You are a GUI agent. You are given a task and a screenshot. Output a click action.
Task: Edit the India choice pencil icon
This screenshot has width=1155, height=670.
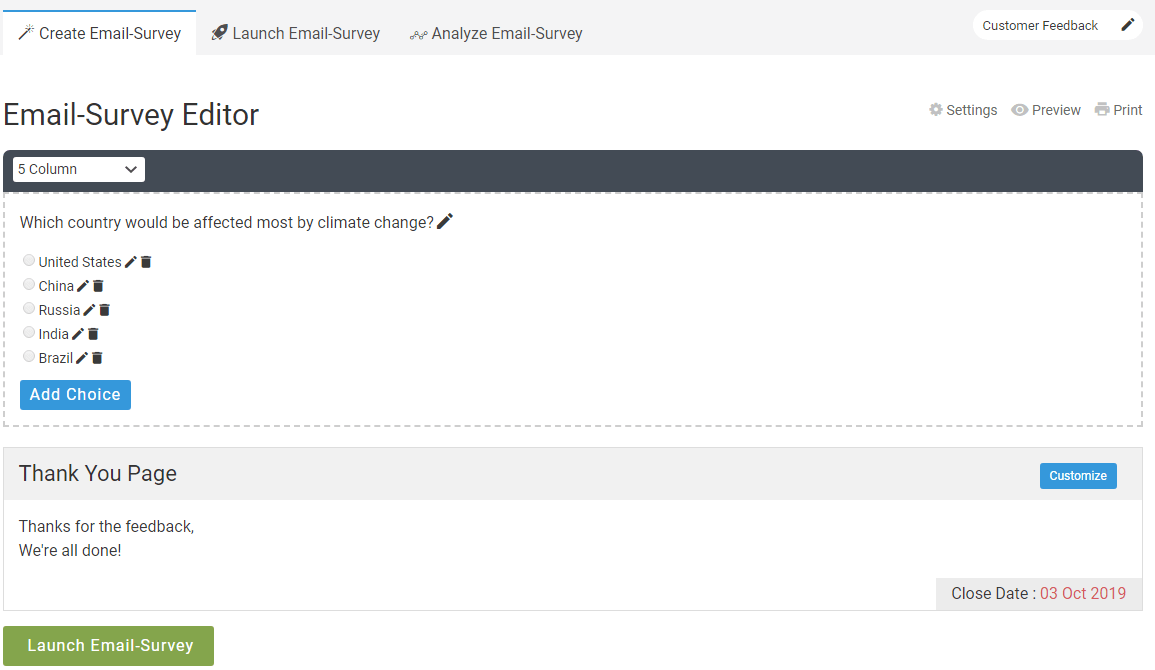point(78,334)
